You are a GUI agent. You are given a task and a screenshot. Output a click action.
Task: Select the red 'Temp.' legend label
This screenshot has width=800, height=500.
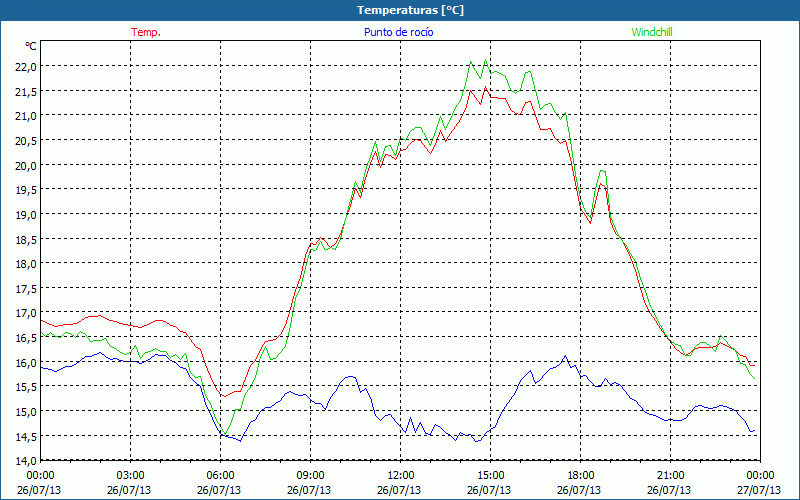(x=146, y=32)
